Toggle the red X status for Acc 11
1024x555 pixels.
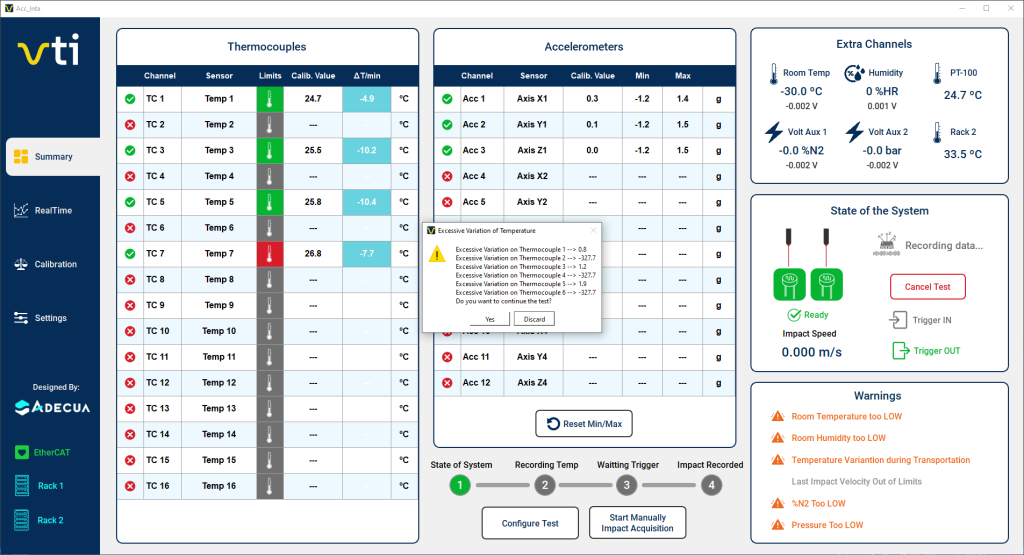[x=446, y=357]
